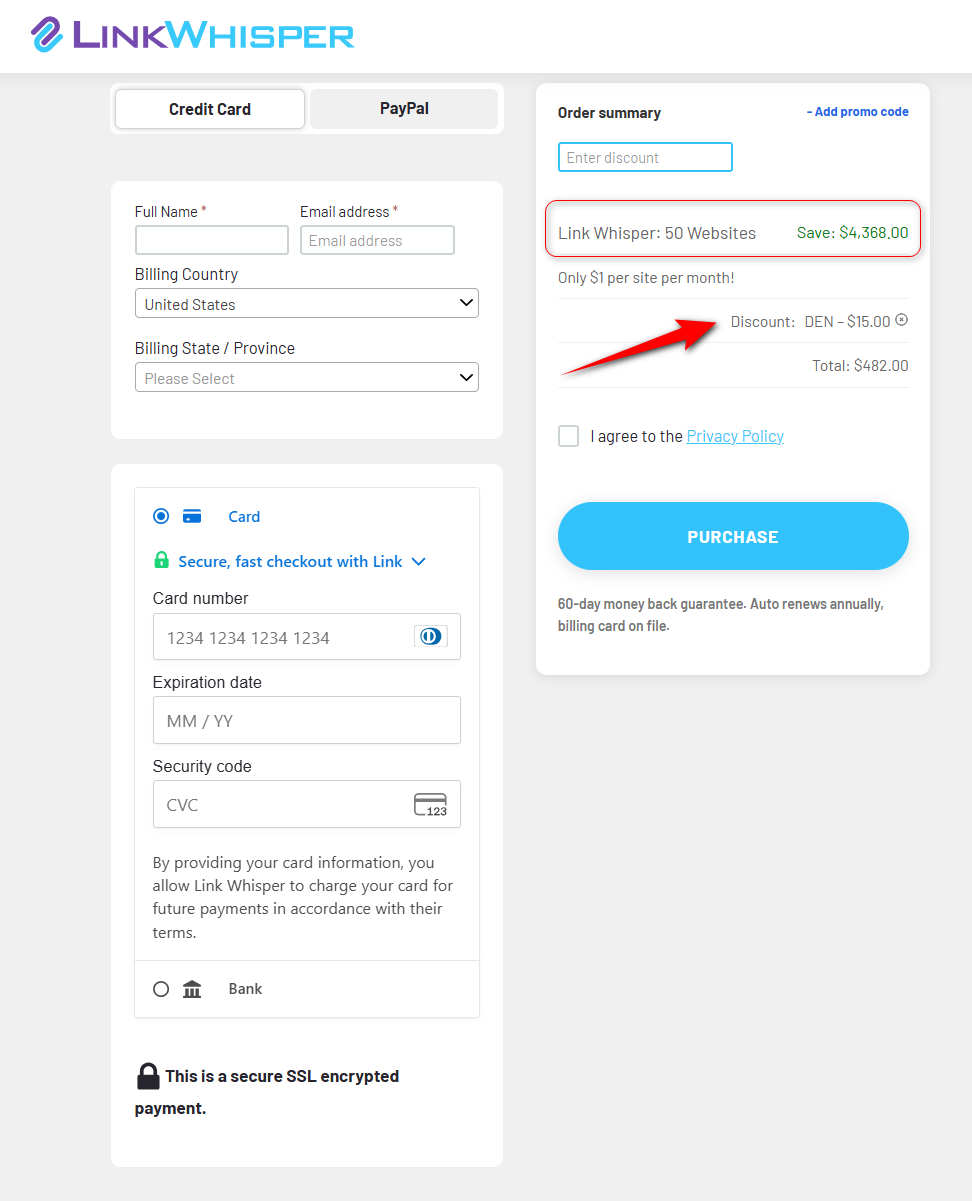The image size is (972, 1201).
Task: Click the Enter discount input field
Action: [644, 157]
